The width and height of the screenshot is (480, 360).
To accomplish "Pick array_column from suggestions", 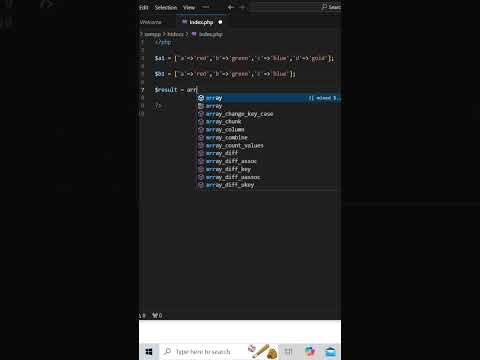I will pos(268,130).
